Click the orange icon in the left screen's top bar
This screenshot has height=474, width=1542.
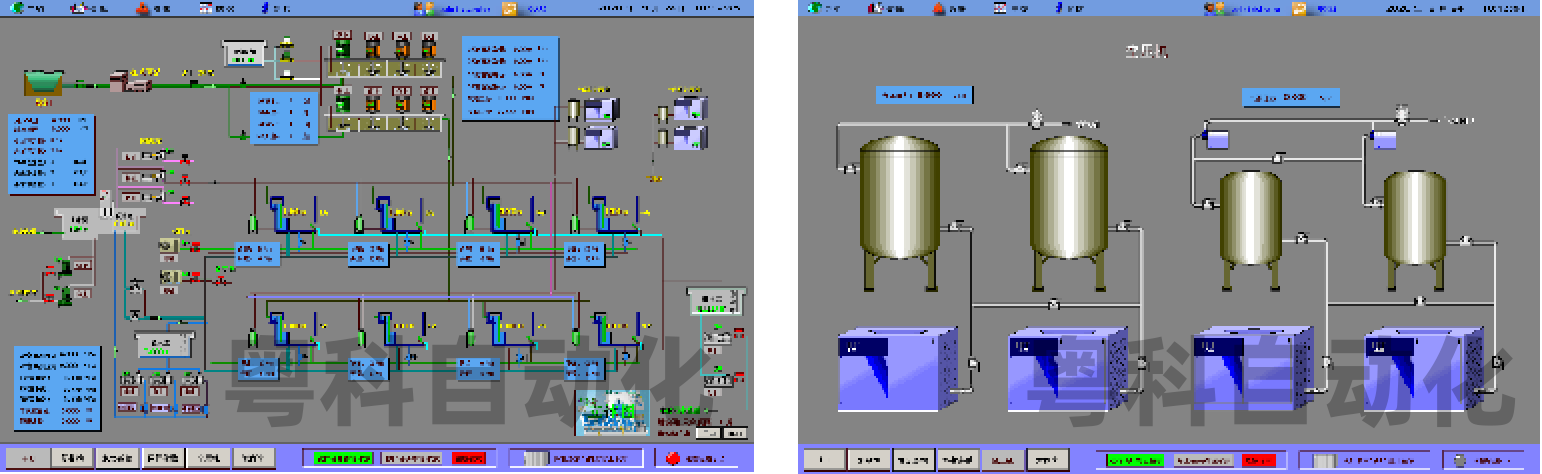pyautogui.click(x=509, y=8)
